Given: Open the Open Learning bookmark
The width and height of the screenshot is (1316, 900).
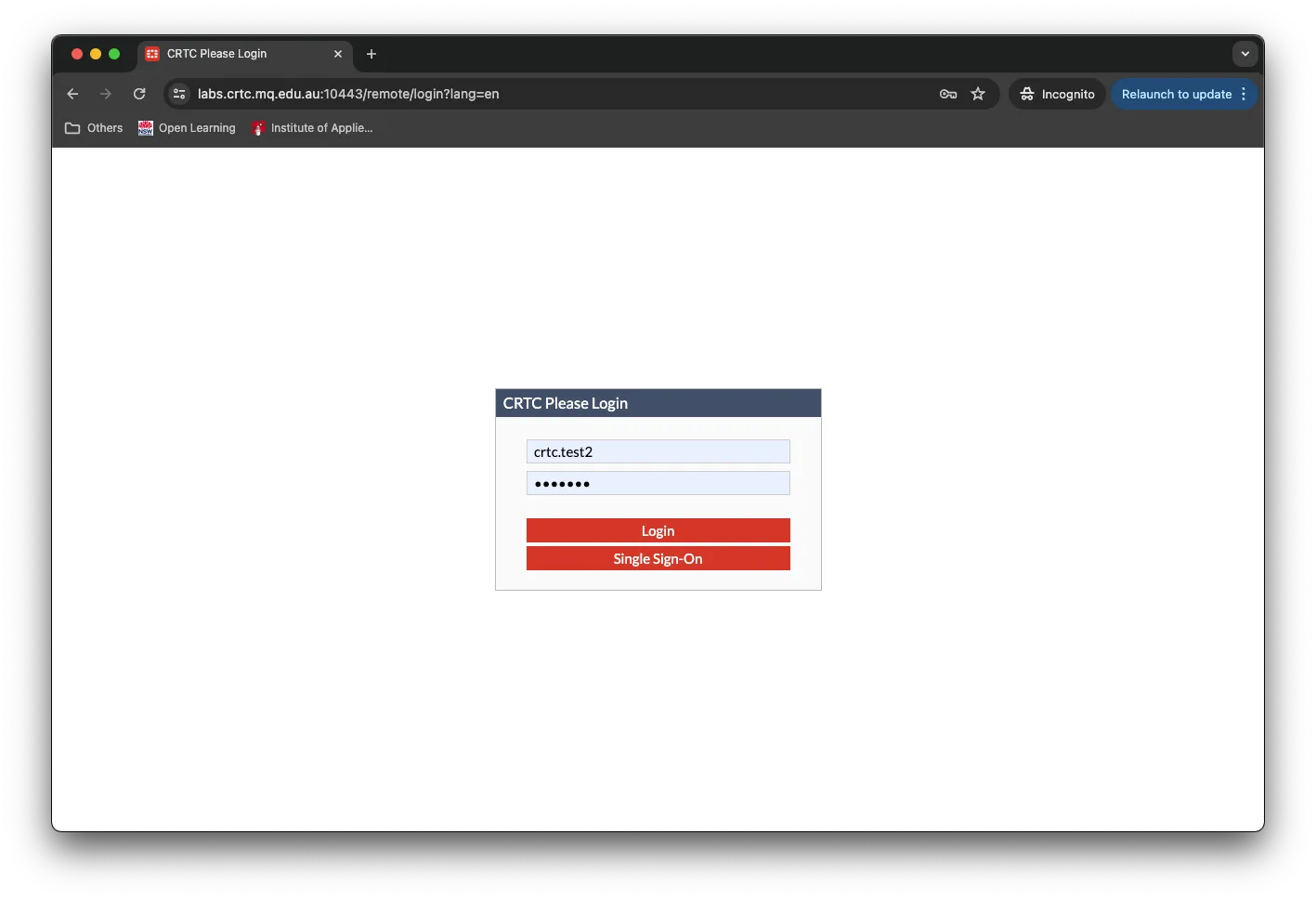Looking at the screenshot, I should point(187,128).
